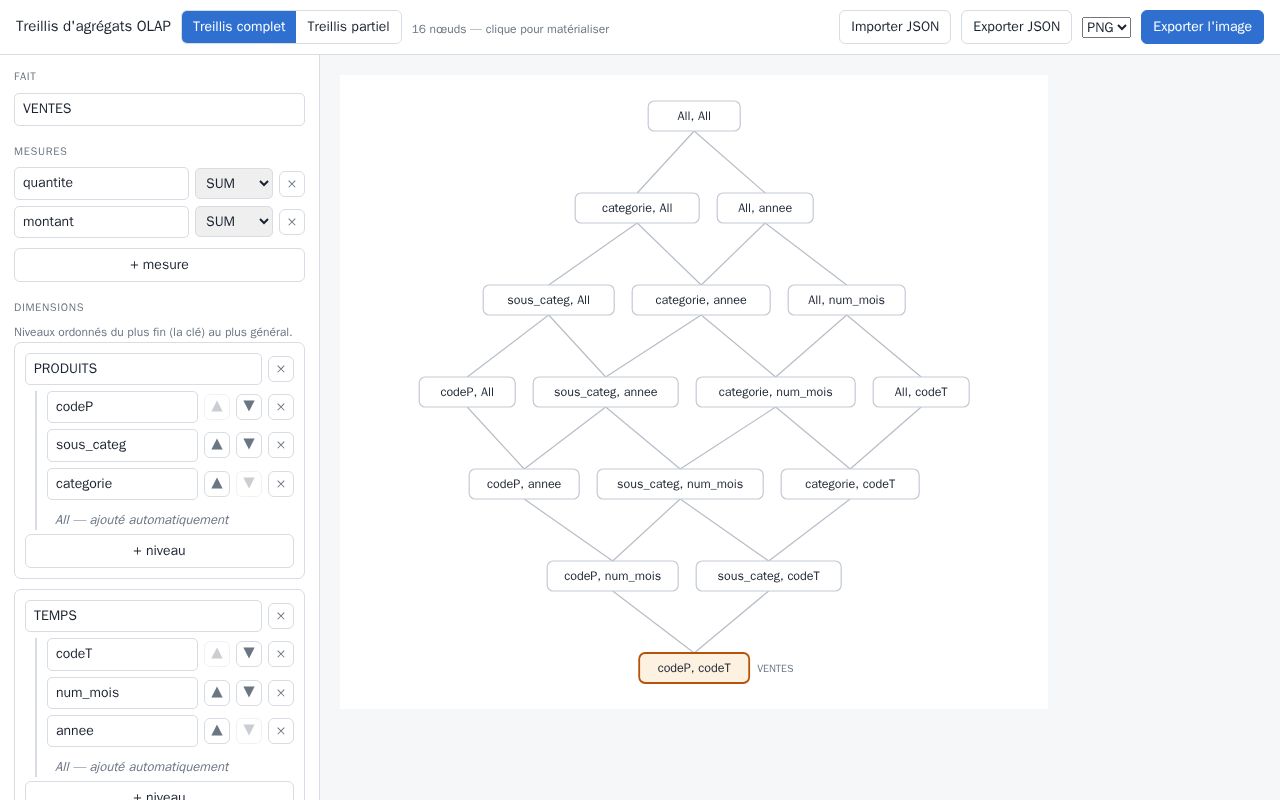
Task: Move num_mois level down
Action: (249, 693)
